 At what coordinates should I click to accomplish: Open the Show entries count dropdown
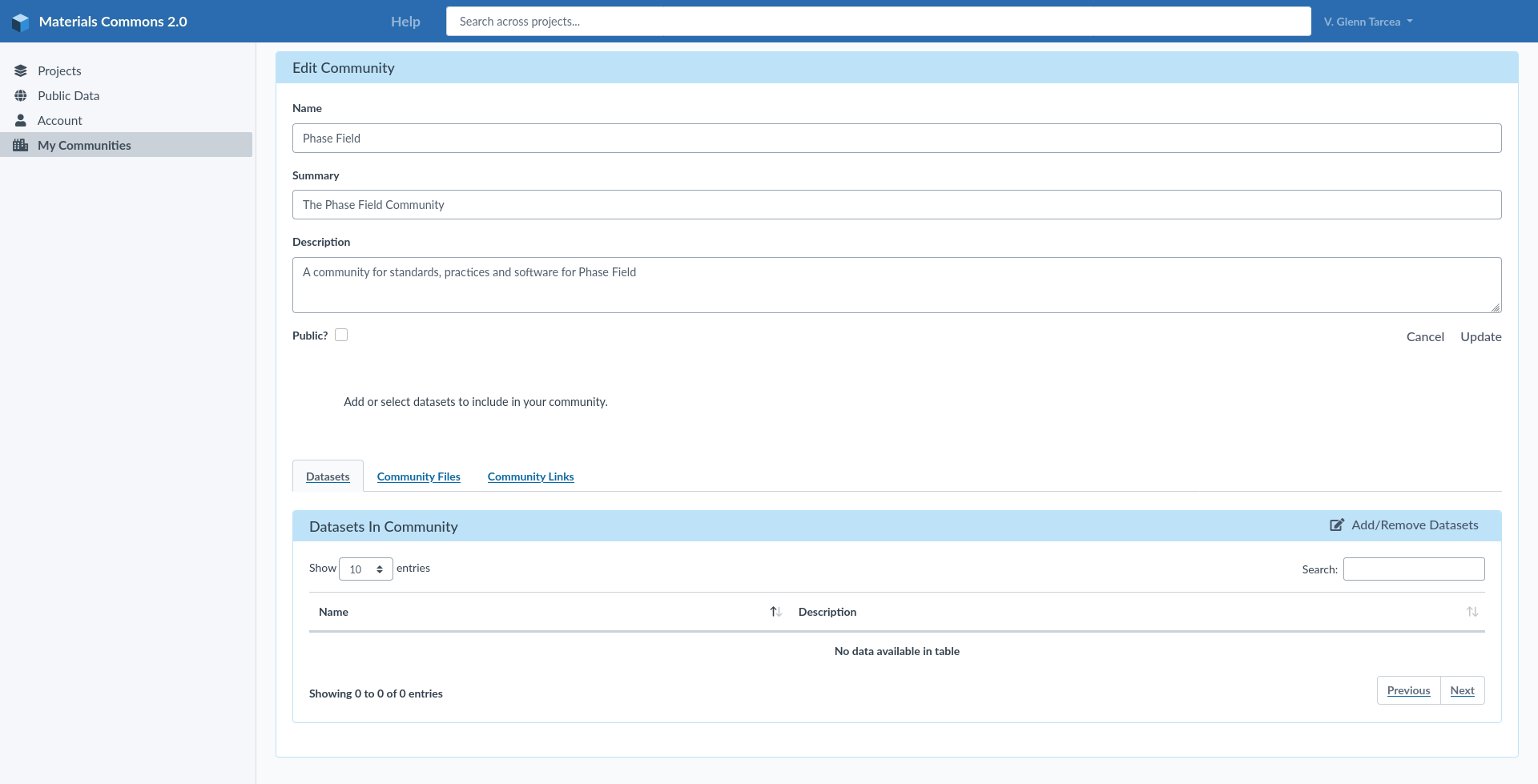point(366,569)
